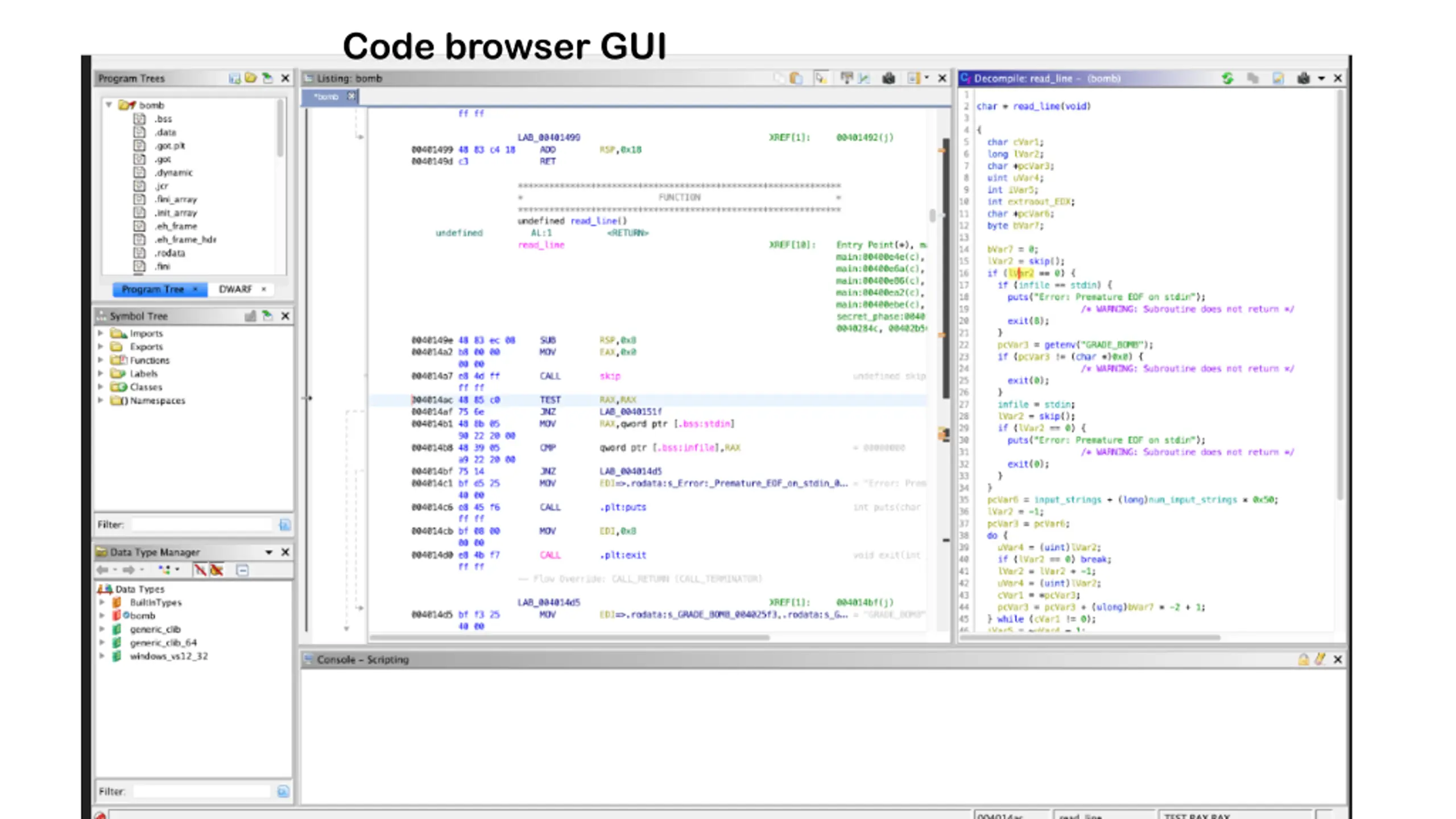Viewport: 1456px width, 819px height.
Task: Select the .dynamic section in Program Trees
Action: pyautogui.click(x=173, y=172)
